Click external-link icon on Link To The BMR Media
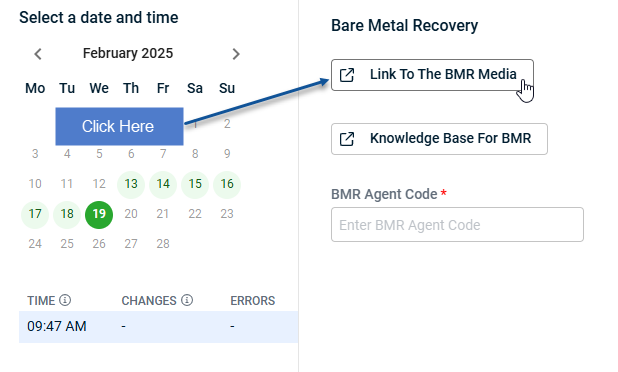 tap(347, 75)
